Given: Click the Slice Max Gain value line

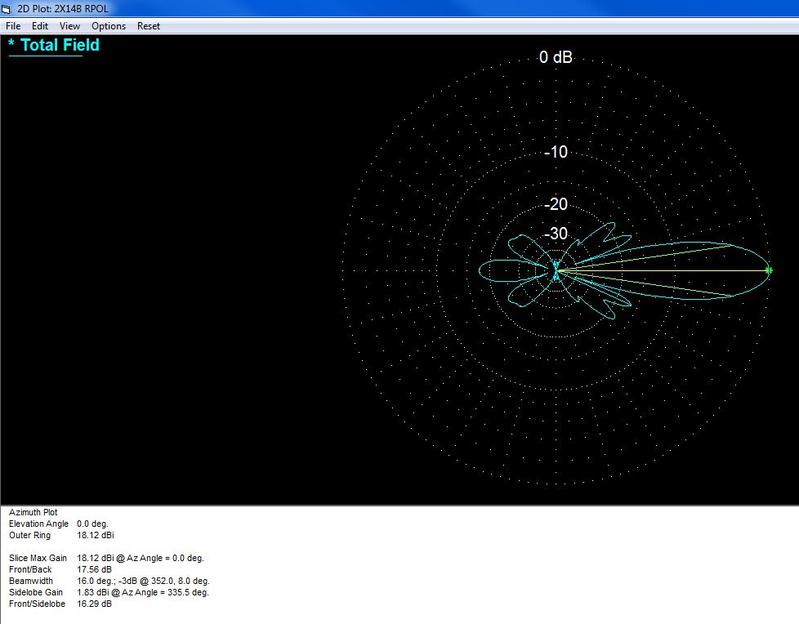Looking at the screenshot, I should pyautogui.click(x=140, y=558).
